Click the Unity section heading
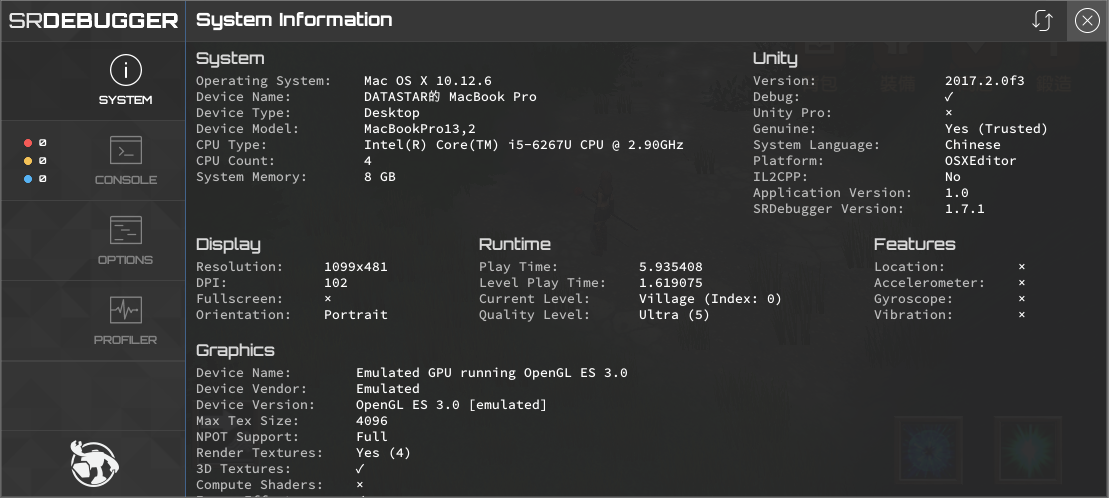The image size is (1109, 498). [775, 59]
